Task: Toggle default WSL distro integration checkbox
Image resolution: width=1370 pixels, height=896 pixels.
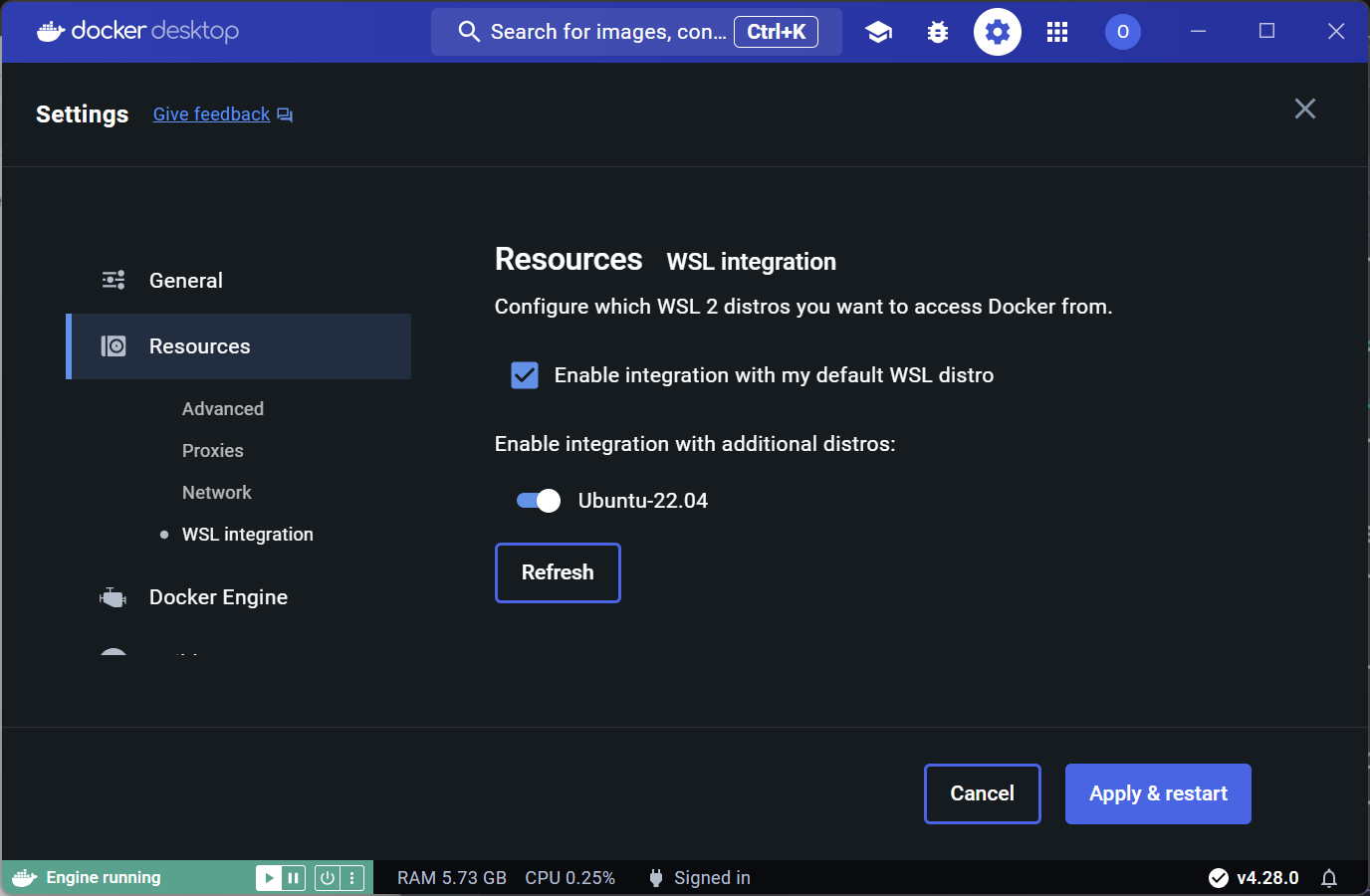Action: pos(525,375)
